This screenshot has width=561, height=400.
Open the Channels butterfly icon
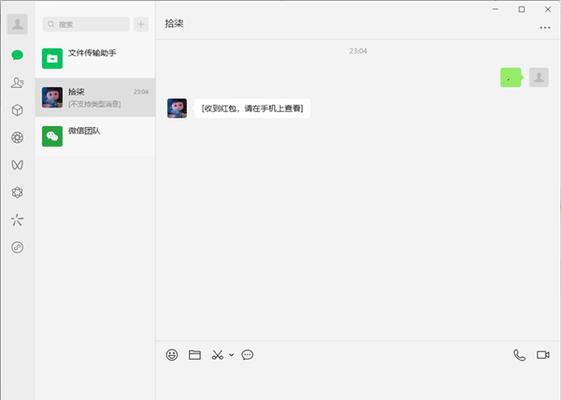click(x=17, y=165)
